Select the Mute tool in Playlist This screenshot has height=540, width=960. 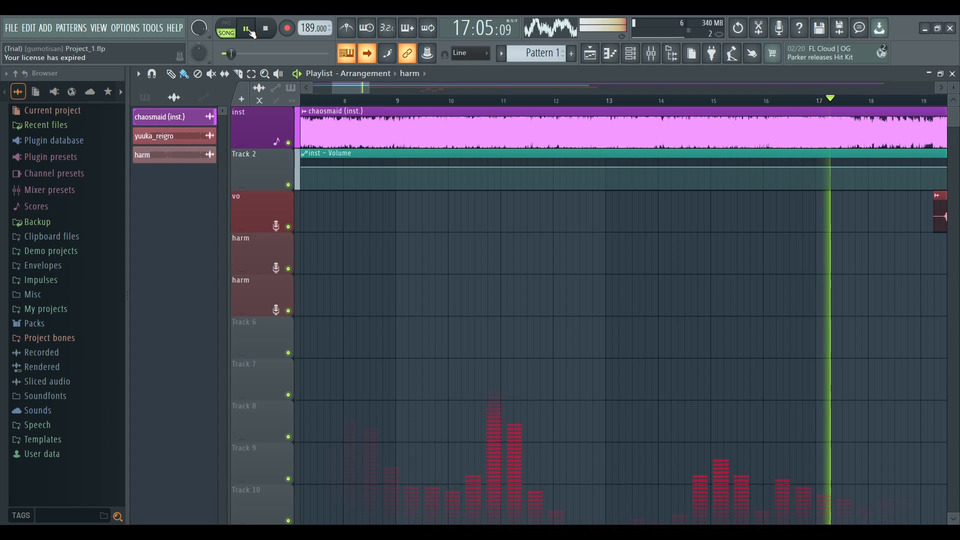211,73
